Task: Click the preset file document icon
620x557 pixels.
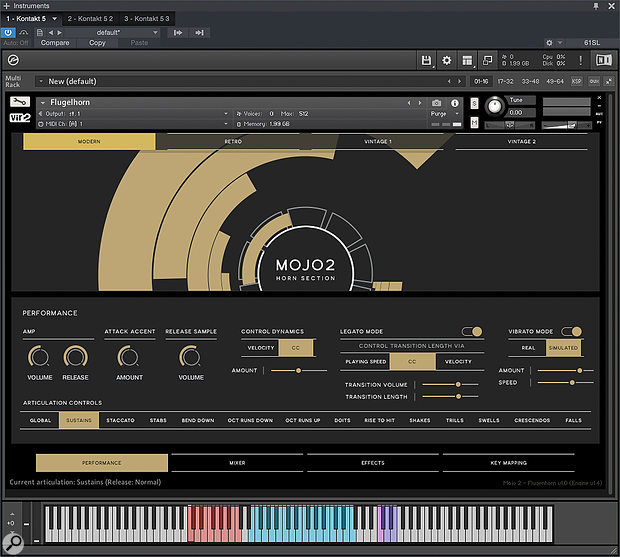Action: point(40,32)
